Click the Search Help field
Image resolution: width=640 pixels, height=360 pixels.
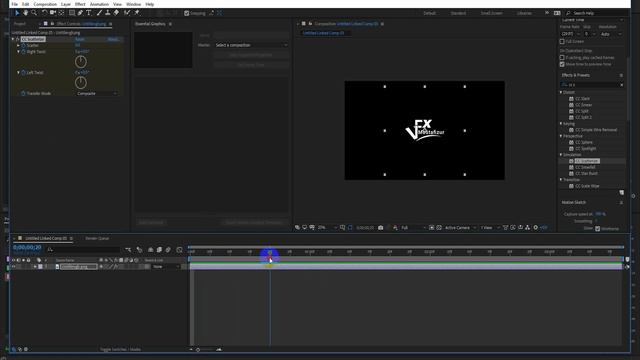pos(596,13)
